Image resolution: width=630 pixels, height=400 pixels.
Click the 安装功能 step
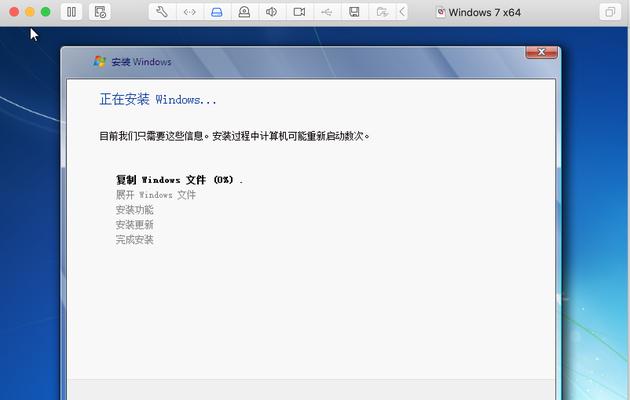(135, 210)
